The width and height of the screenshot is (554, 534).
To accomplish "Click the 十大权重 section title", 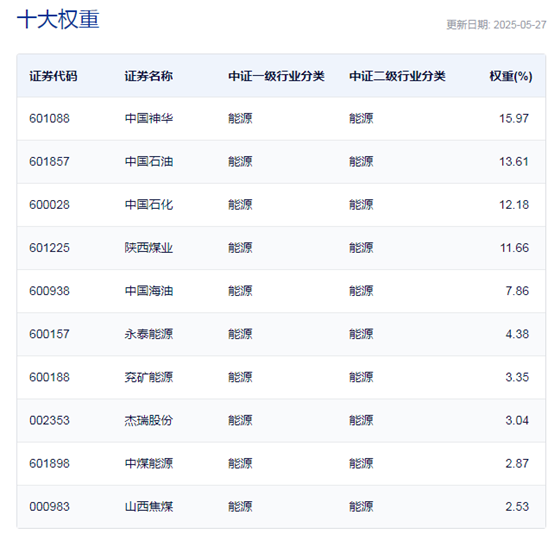I will [x=58, y=19].
